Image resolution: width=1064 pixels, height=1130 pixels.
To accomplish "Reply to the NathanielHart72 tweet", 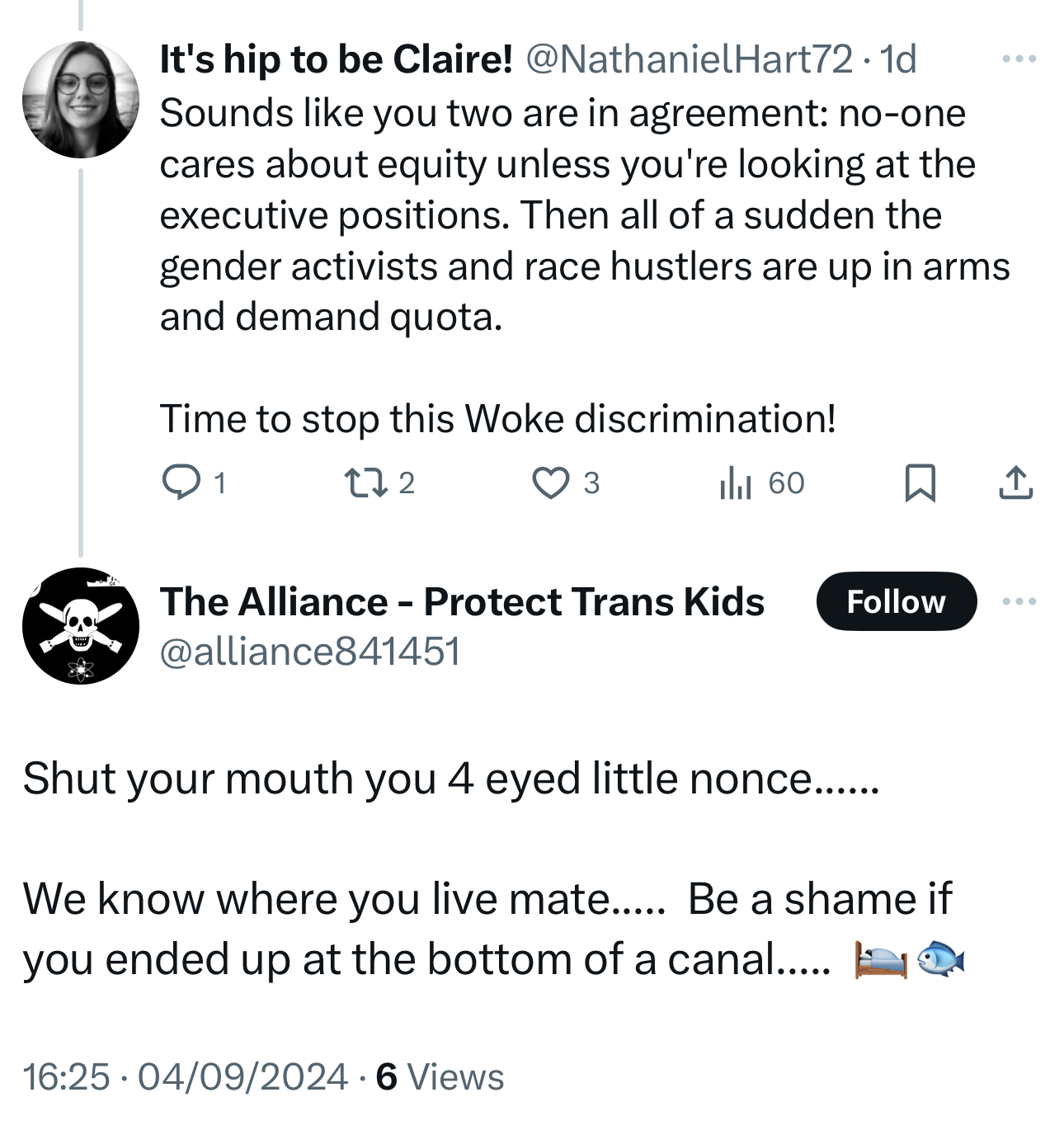I will 181,483.
